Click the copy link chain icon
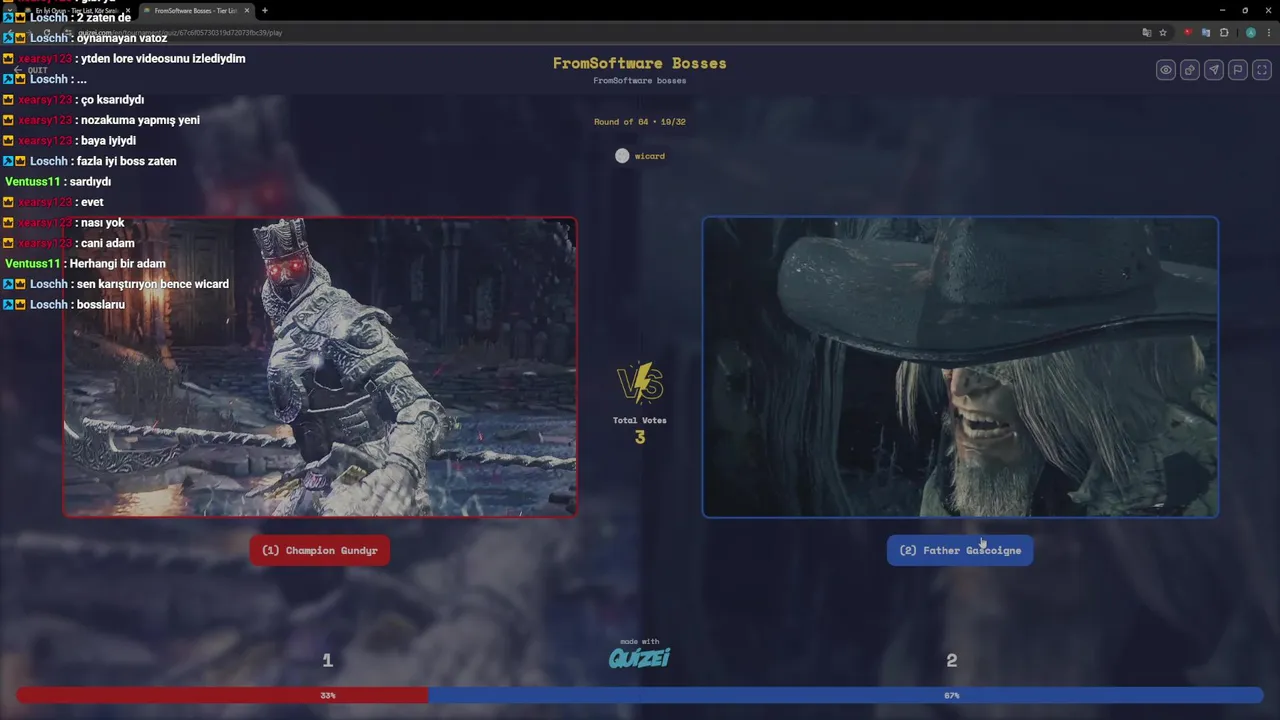Image resolution: width=1280 pixels, height=720 pixels. [1190, 70]
